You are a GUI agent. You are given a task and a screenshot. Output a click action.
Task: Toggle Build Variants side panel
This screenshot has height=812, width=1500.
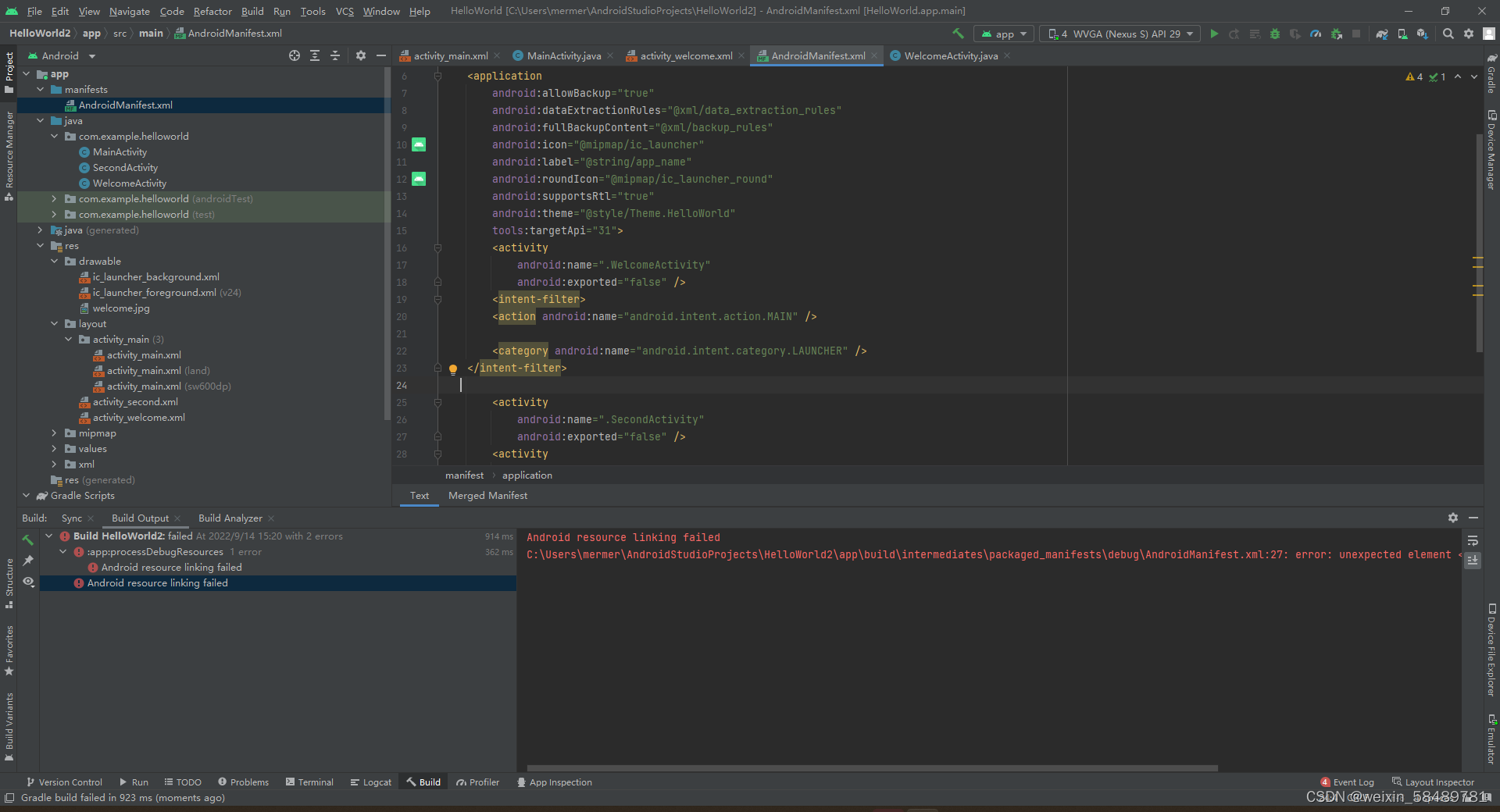point(9,726)
